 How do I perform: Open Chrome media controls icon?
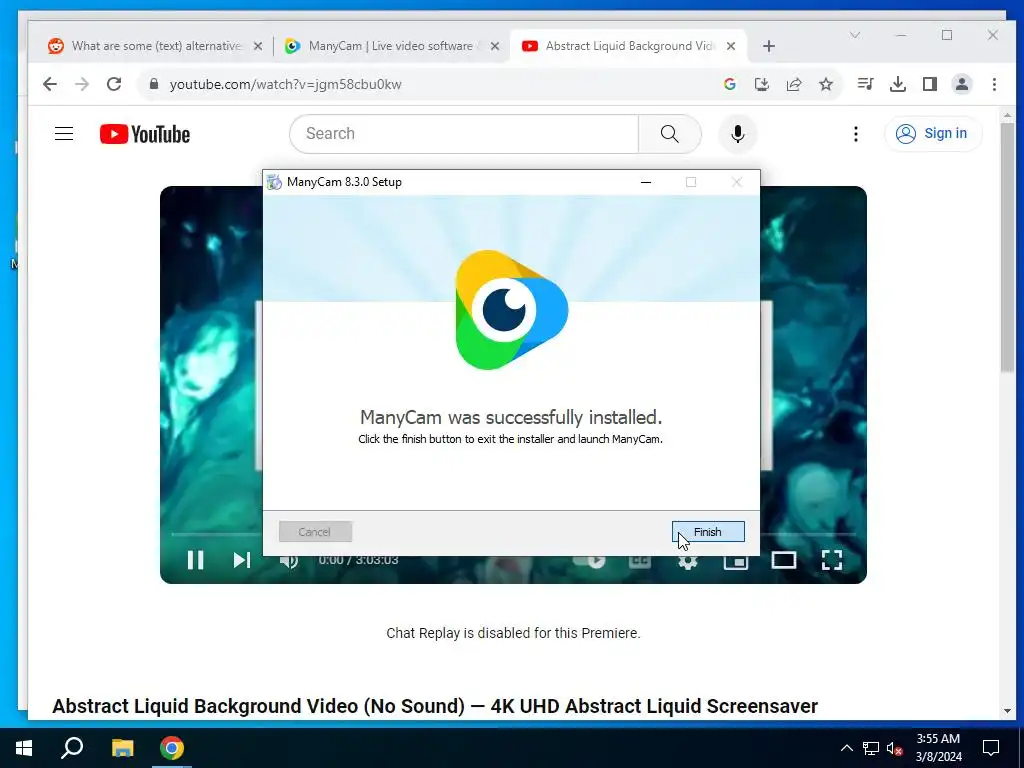tap(865, 84)
